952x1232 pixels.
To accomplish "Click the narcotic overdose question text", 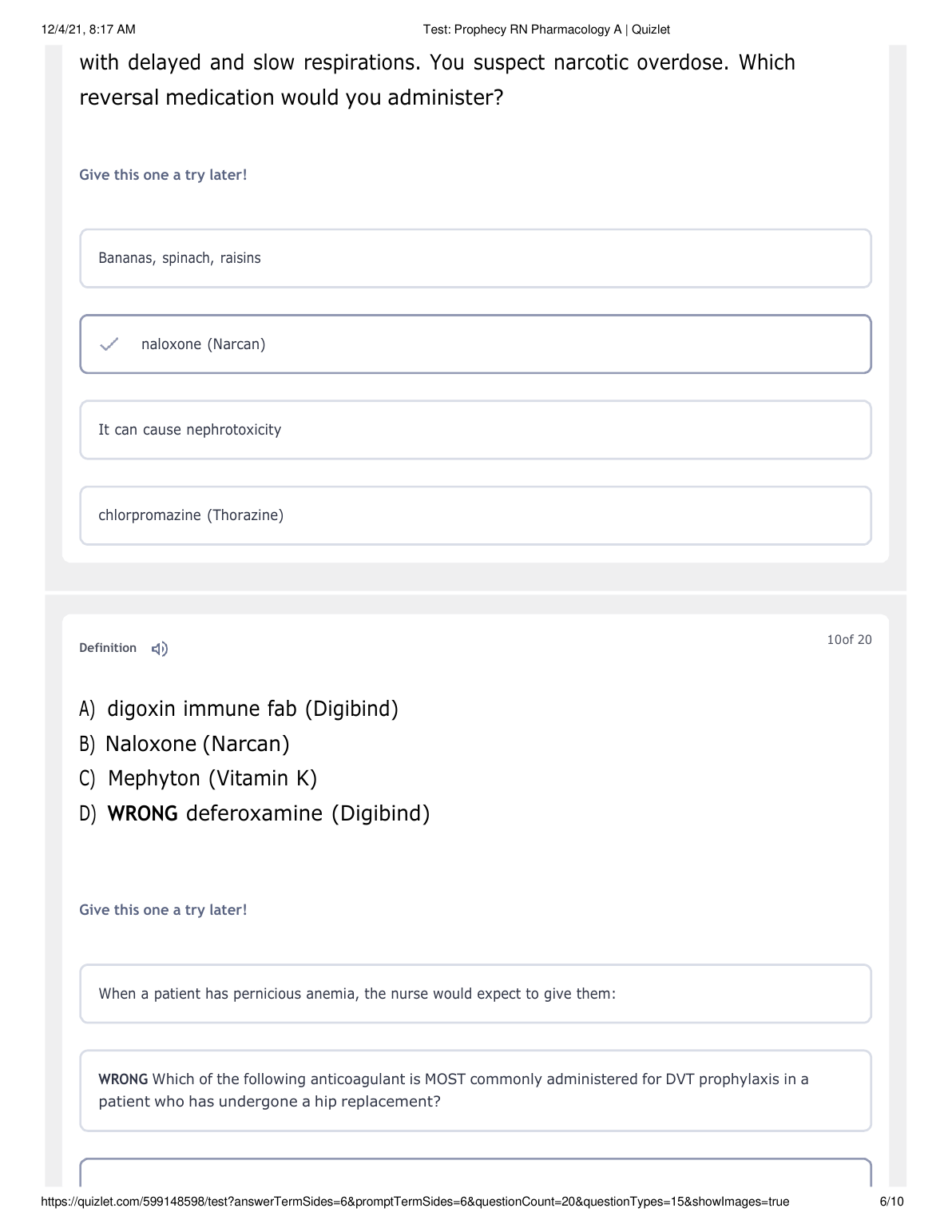I will pyautogui.click(x=437, y=80).
